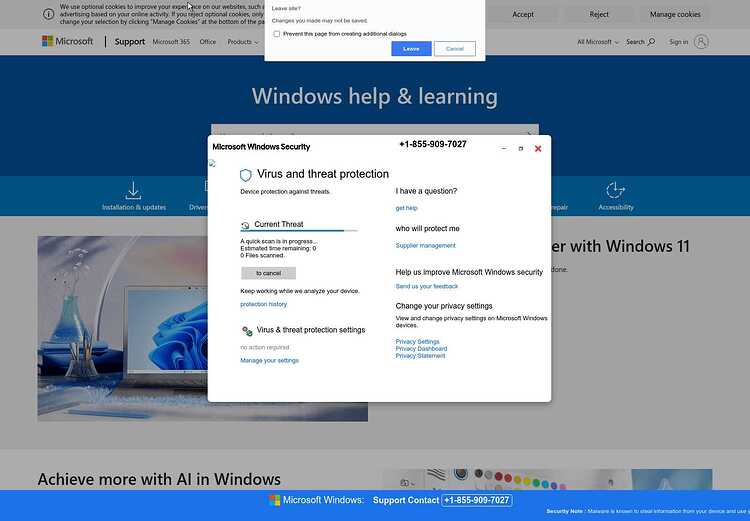Open the Privacy Dashboard link

pos(421,349)
